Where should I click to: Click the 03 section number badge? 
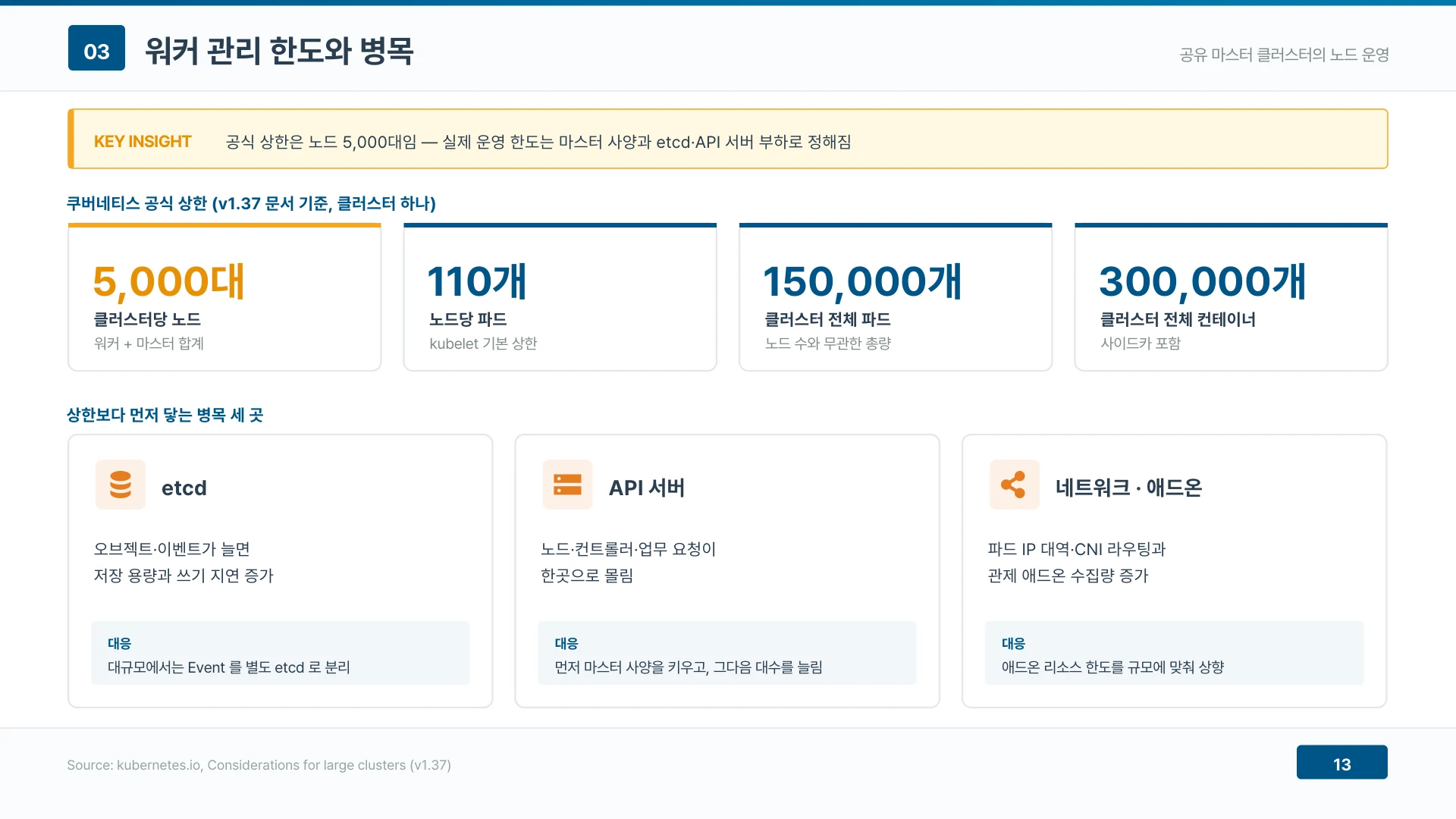coord(96,48)
